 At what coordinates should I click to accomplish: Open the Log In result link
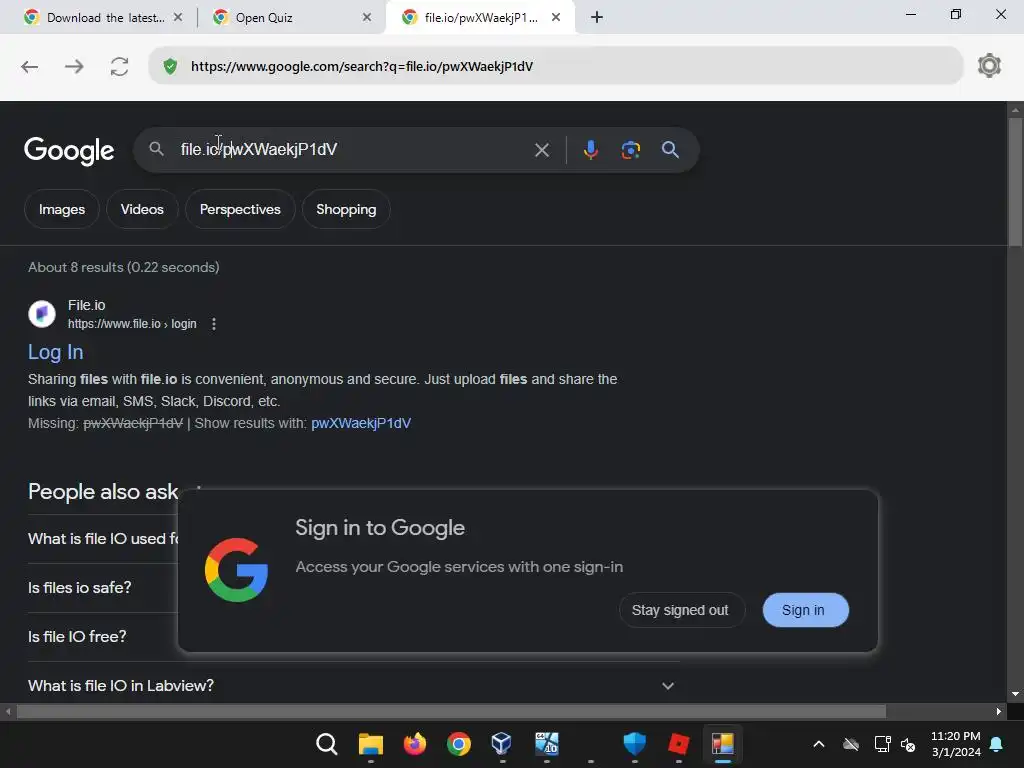coord(56,352)
